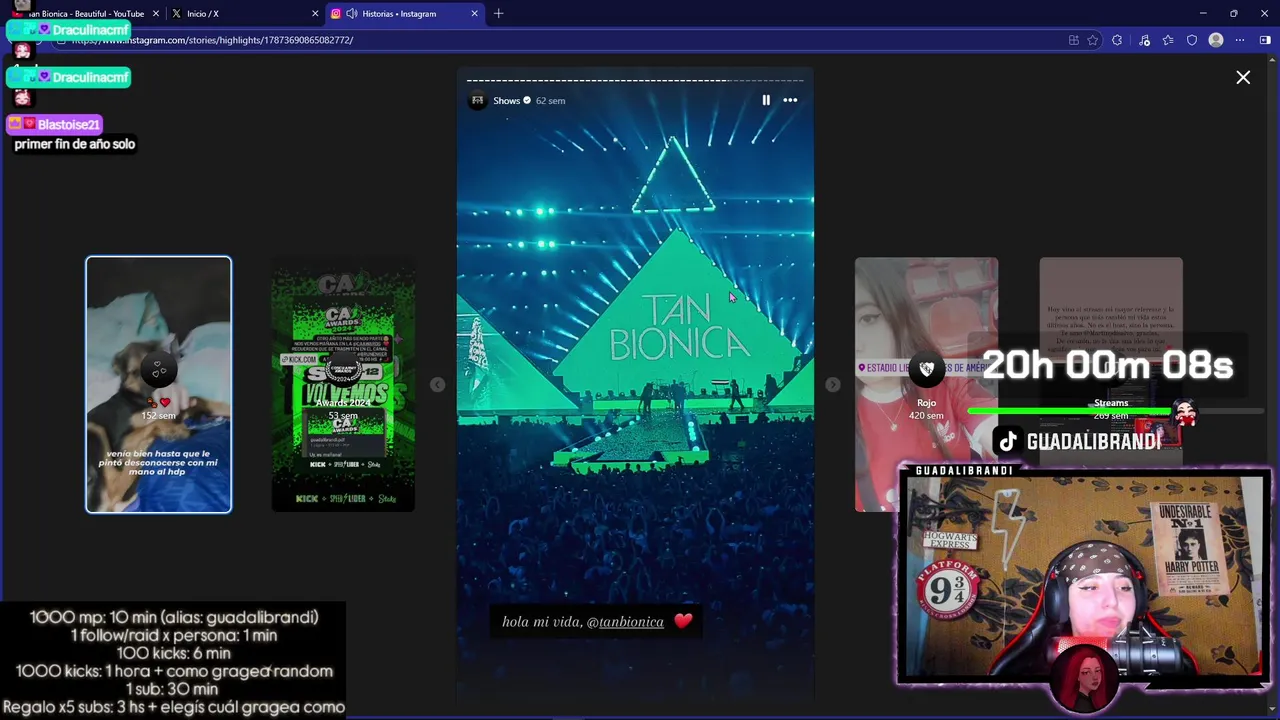The height and width of the screenshot is (720, 1280).
Task: Open the browser settings and more menu
Action: point(1240,40)
